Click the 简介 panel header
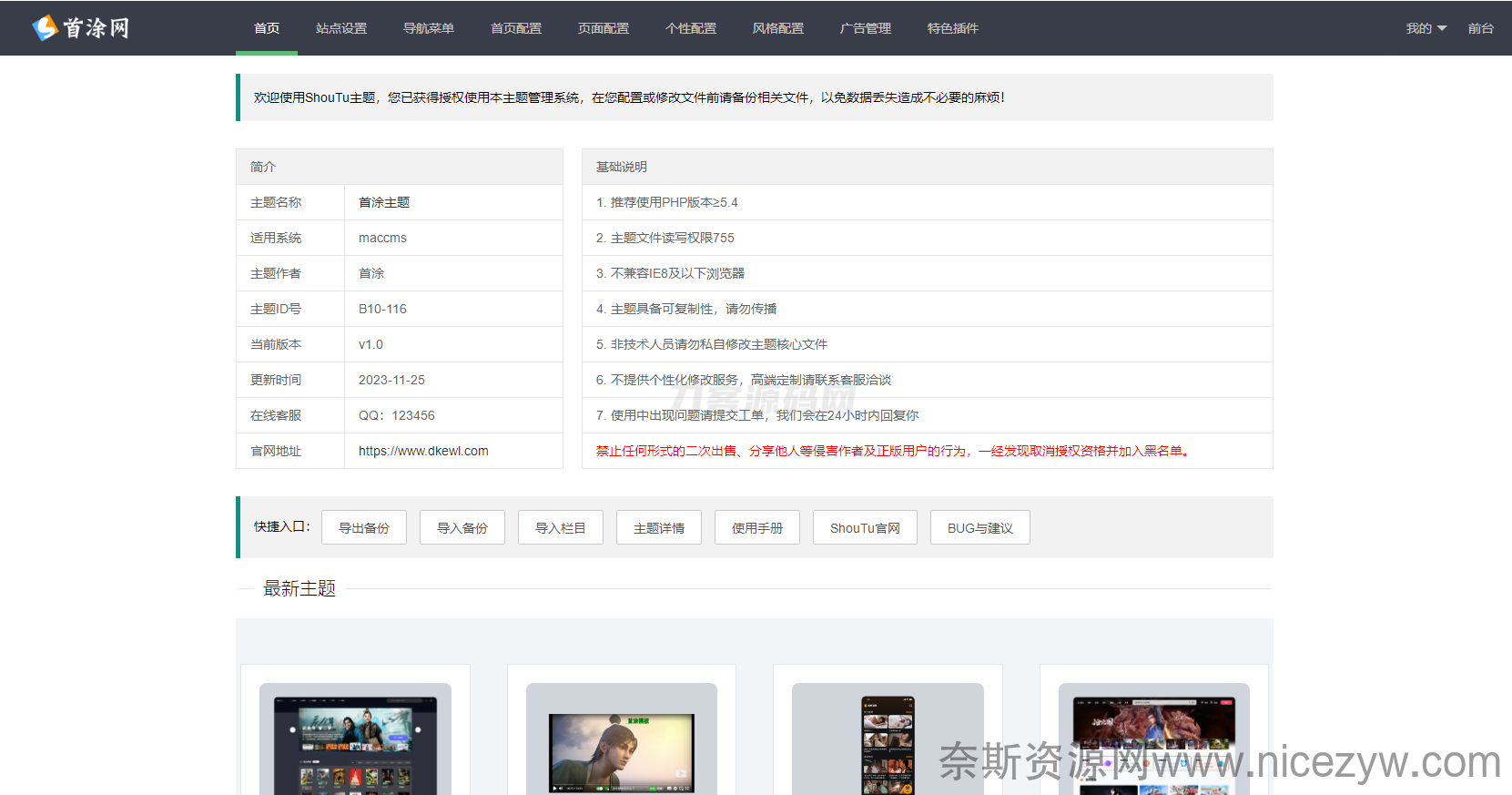1512x795 pixels. (400, 167)
